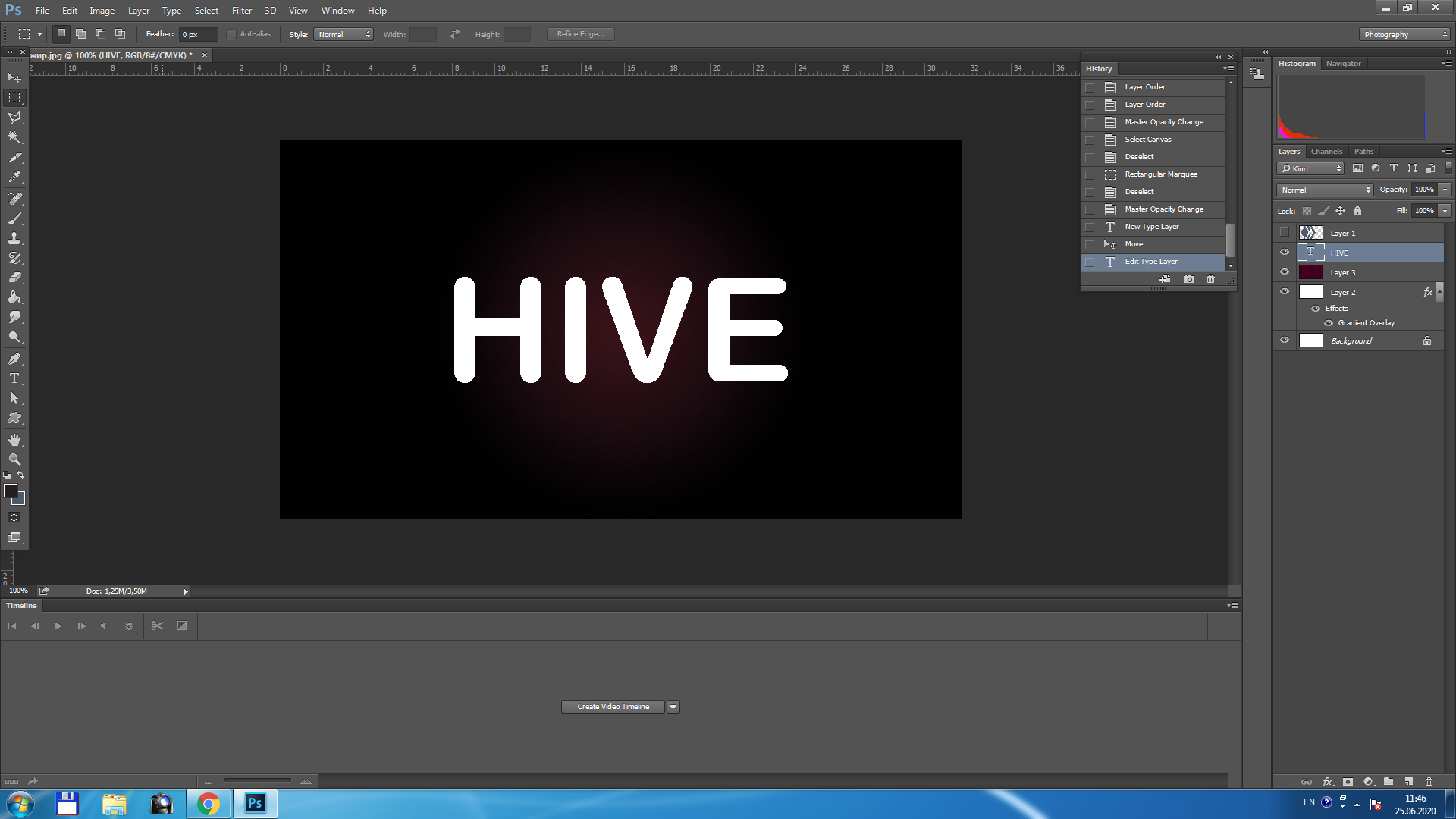Select the Magic Wand tool
The height and width of the screenshot is (819, 1456).
pos(14,137)
